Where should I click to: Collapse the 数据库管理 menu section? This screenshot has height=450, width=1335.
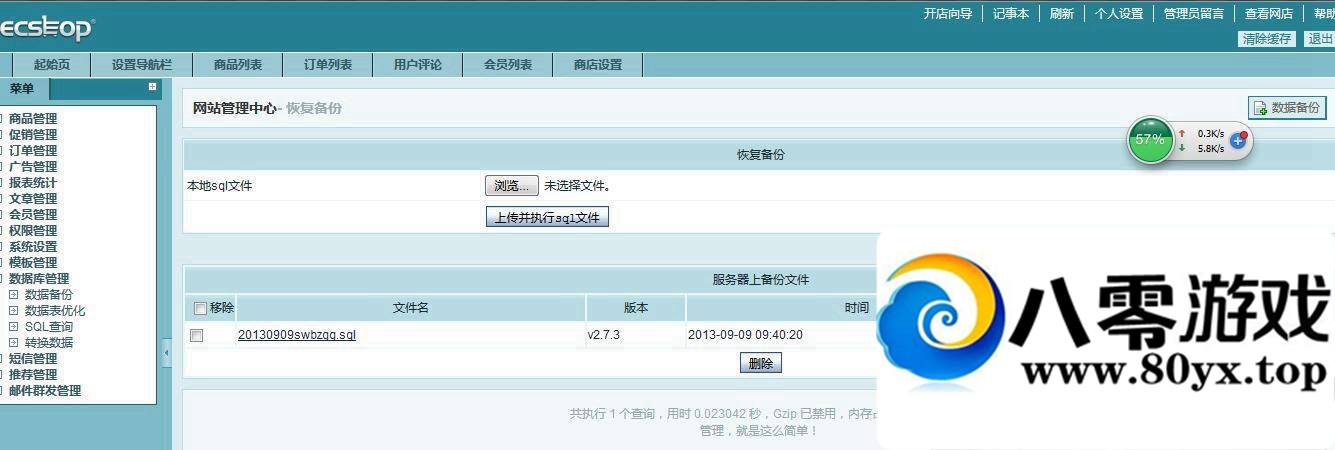(x=39, y=279)
